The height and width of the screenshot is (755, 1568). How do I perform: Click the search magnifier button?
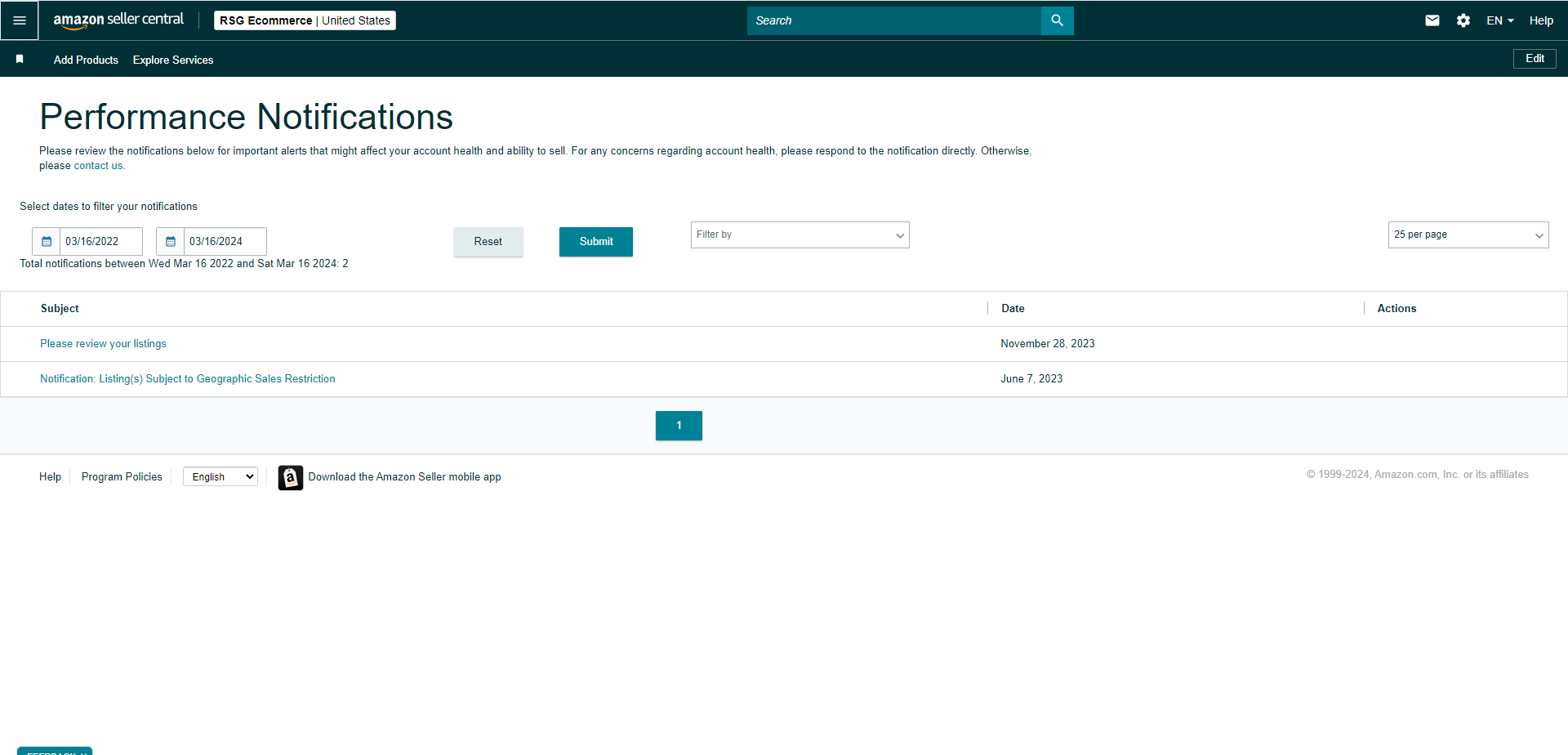[1057, 20]
